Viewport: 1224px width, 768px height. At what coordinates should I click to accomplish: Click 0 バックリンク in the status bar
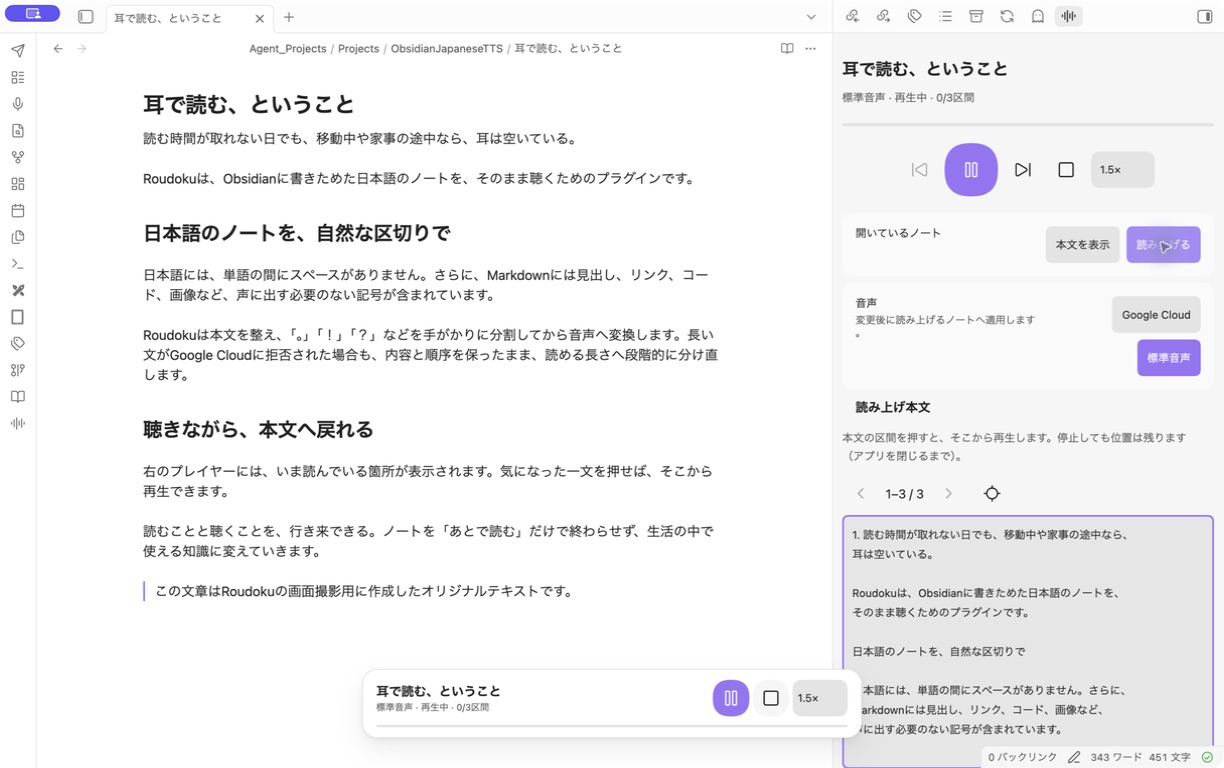click(x=1022, y=758)
